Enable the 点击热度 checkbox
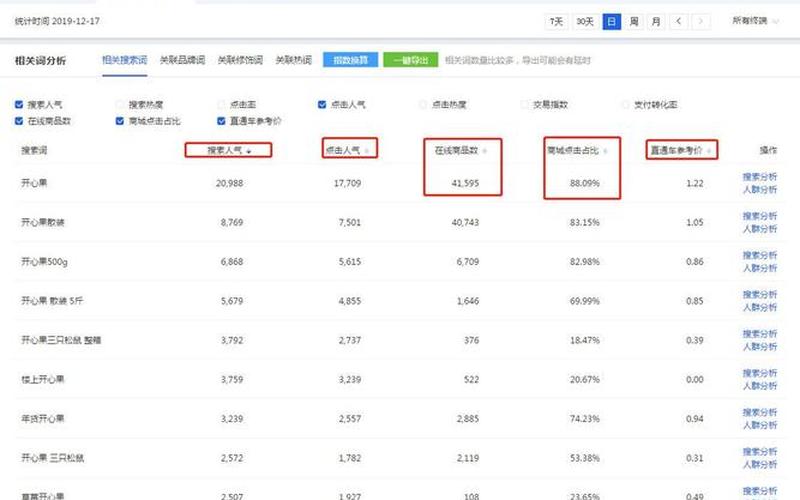 [x=423, y=105]
